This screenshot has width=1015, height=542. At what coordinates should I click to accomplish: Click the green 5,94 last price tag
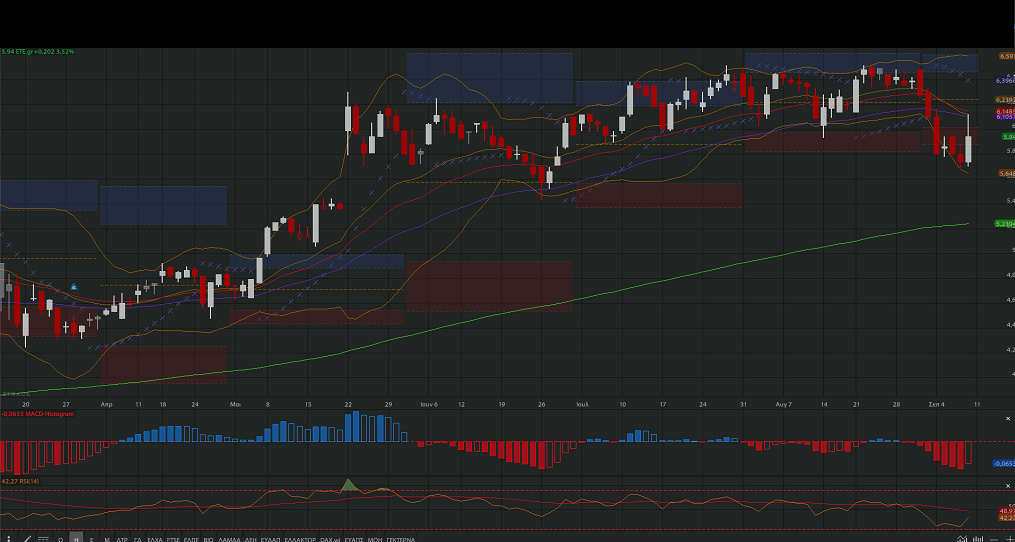tap(1007, 137)
